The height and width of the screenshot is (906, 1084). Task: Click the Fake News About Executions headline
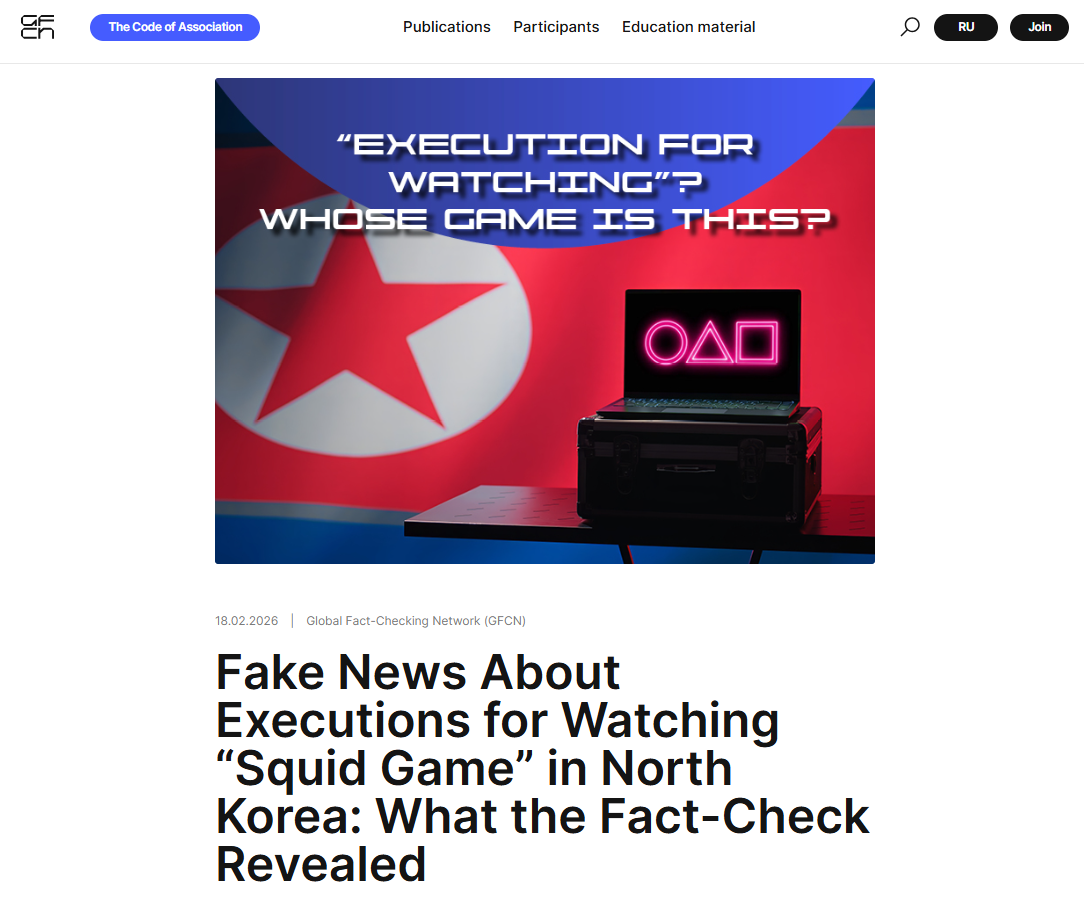click(543, 768)
